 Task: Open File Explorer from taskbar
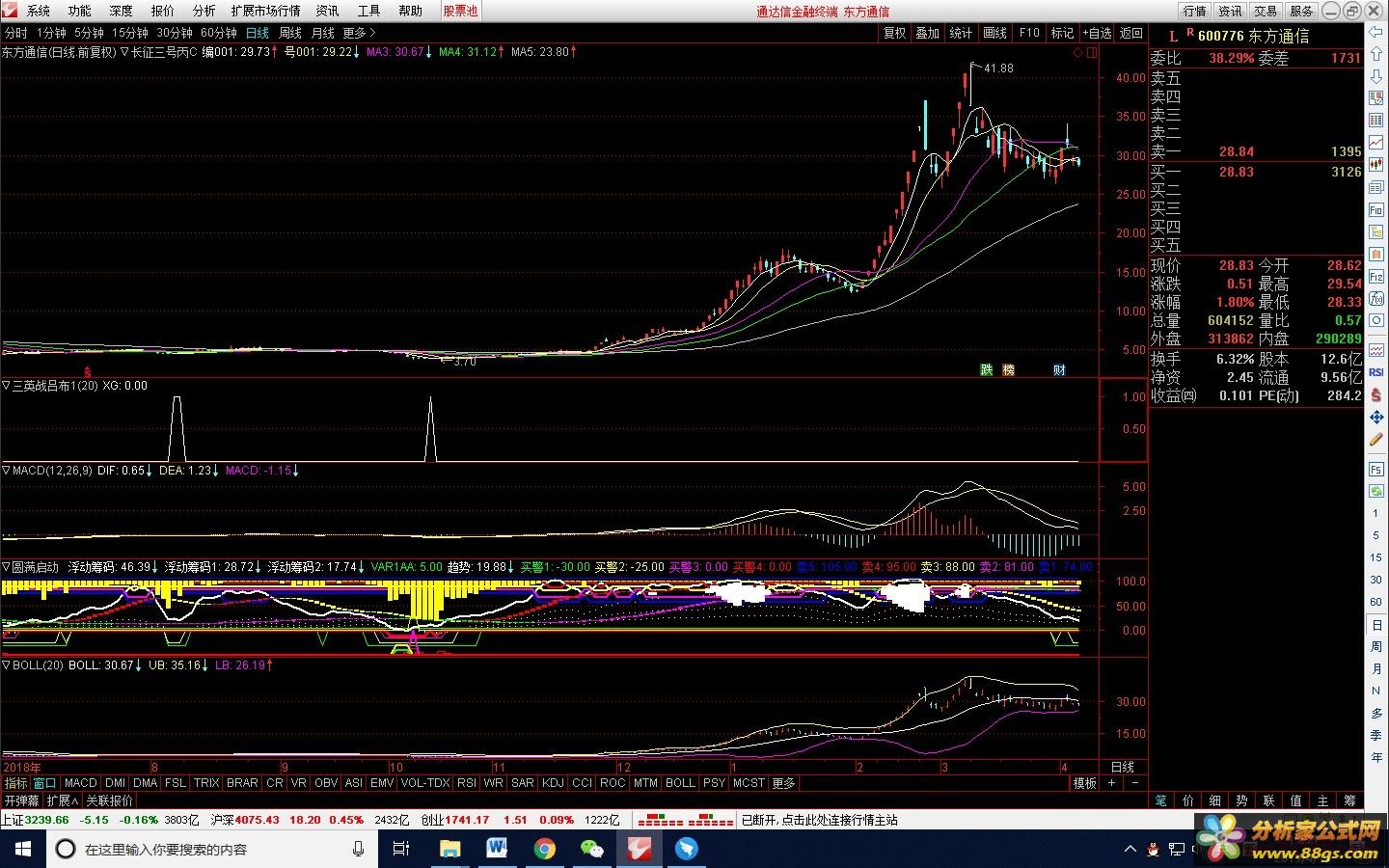449,849
